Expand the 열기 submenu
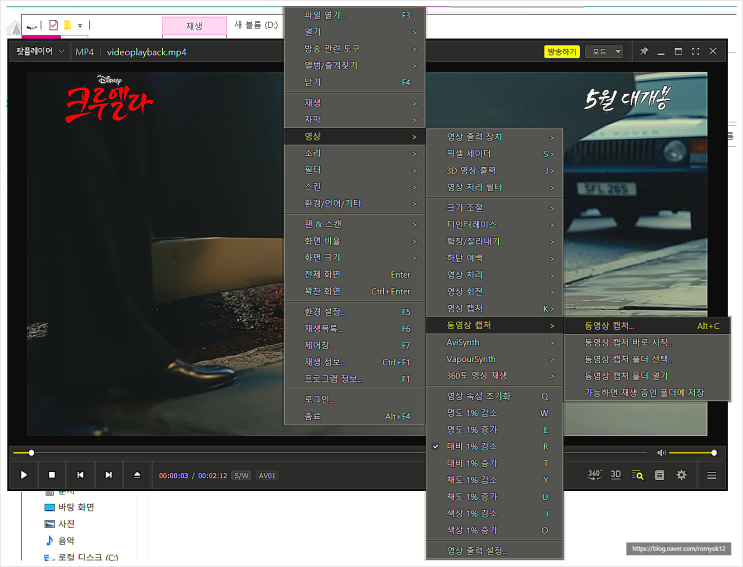The width and height of the screenshot is (743, 567). pos(354,32)
